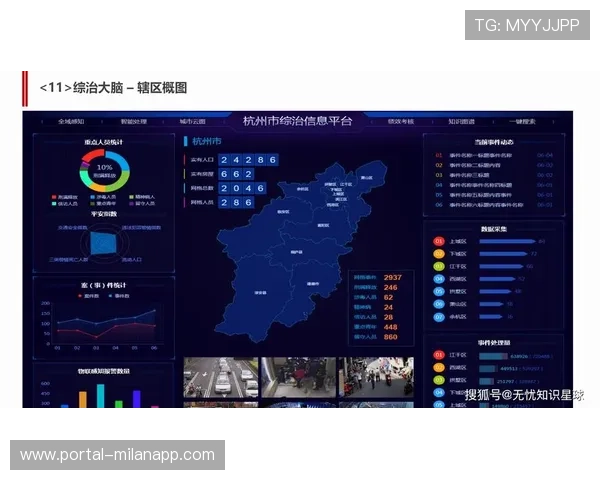Image resolution: width=600 pixels, height=480 pixels.
Task: Click the 2937 statistic value
Action: click(393, 278)
